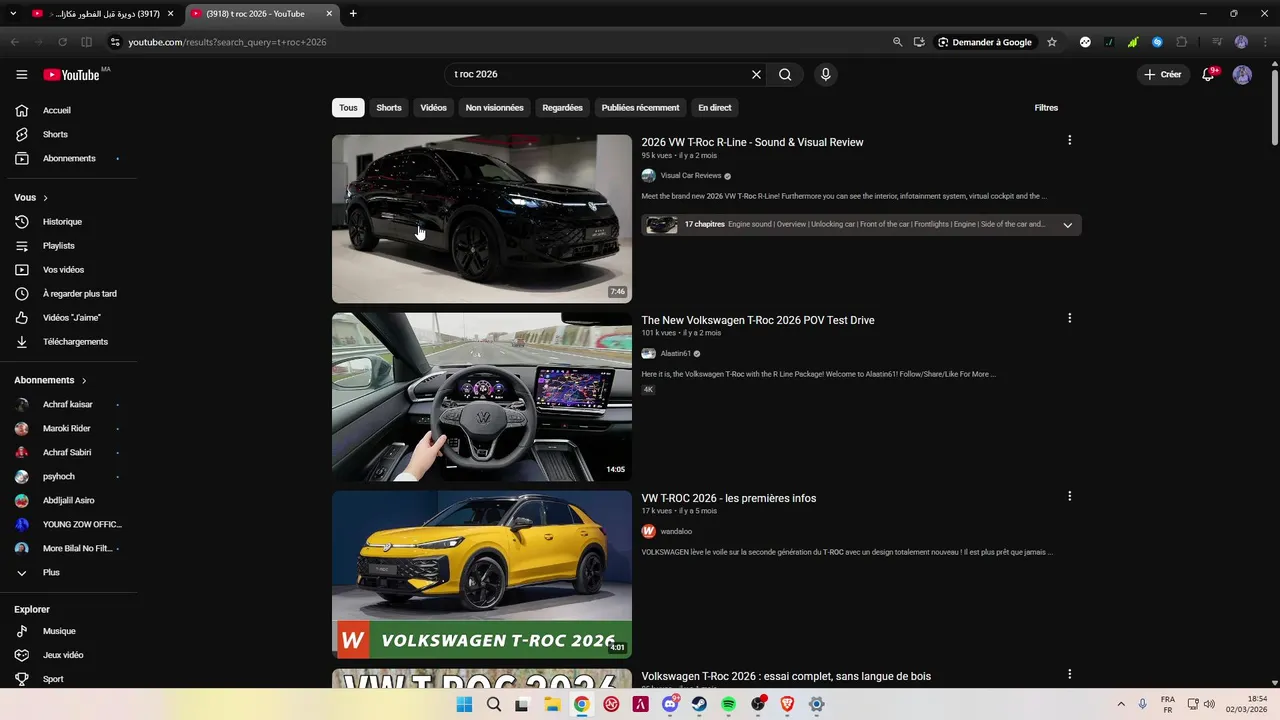Select the Tous filter chip

(x=348, y=108)
